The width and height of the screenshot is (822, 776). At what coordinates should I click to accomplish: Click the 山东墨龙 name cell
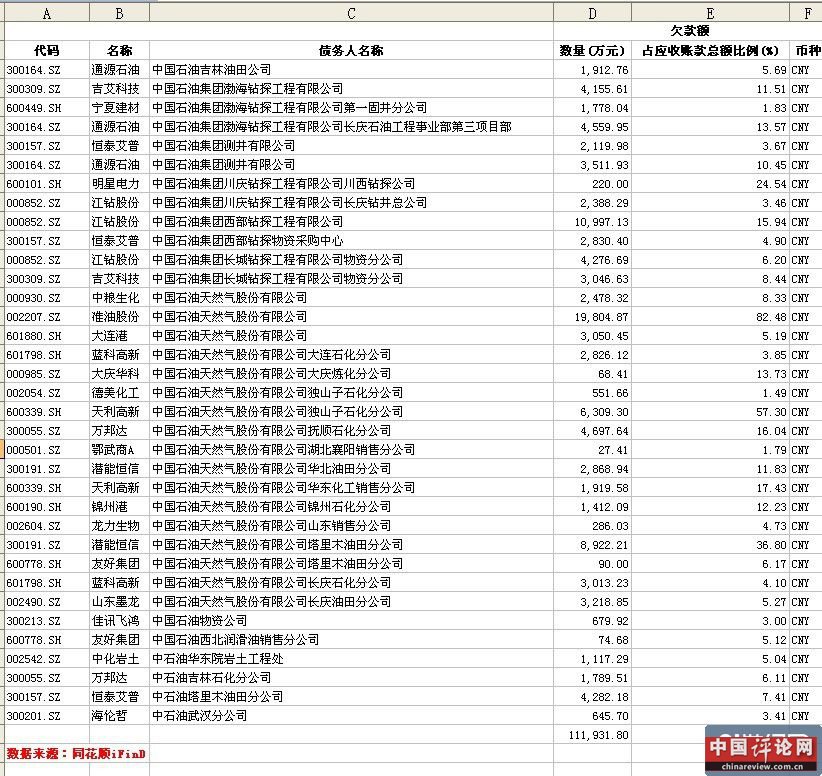120,602
